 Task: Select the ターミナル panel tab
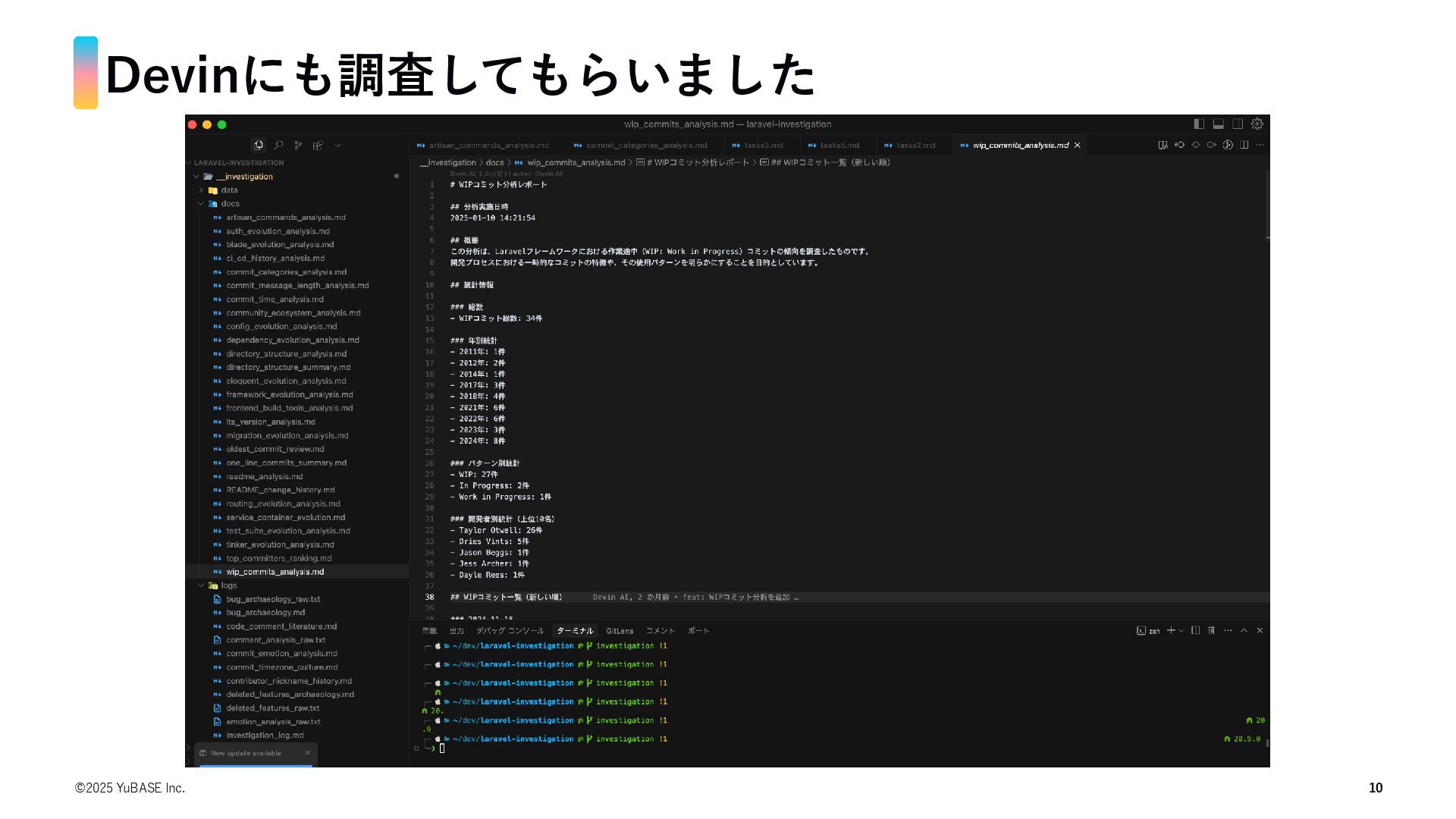(x=575, y=631)
